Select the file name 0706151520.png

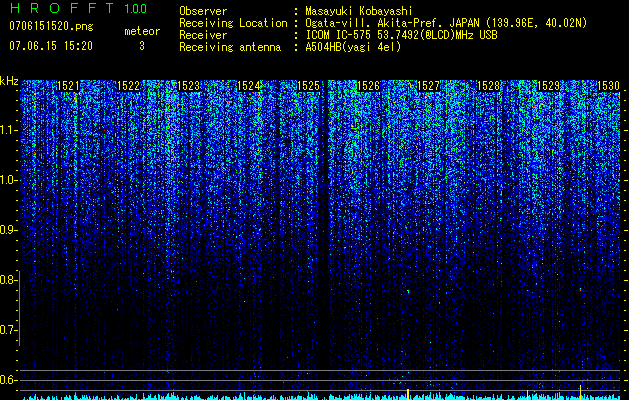[51, 26]
